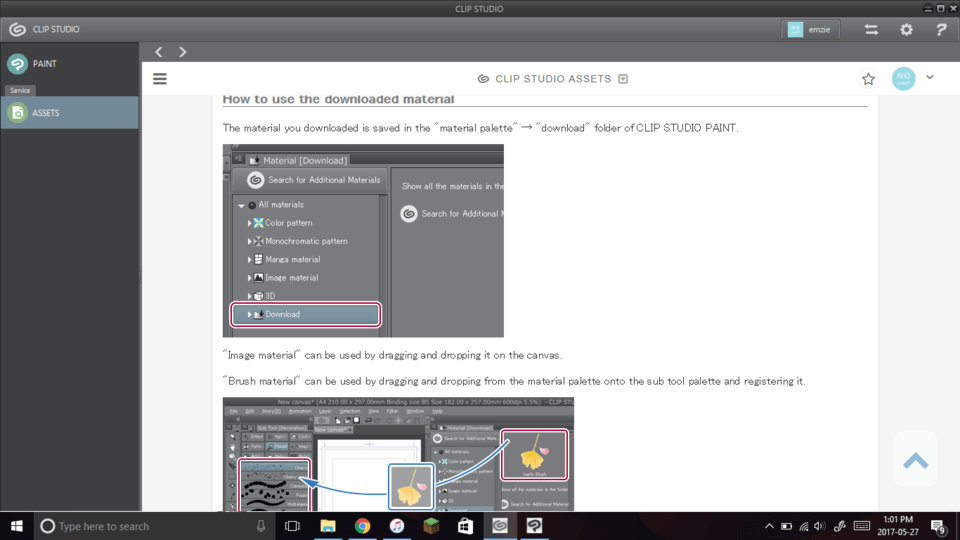This screenshot has height=540, width=960.
Task: Select ASSETS in the sidebar
Action: [69, 113]
